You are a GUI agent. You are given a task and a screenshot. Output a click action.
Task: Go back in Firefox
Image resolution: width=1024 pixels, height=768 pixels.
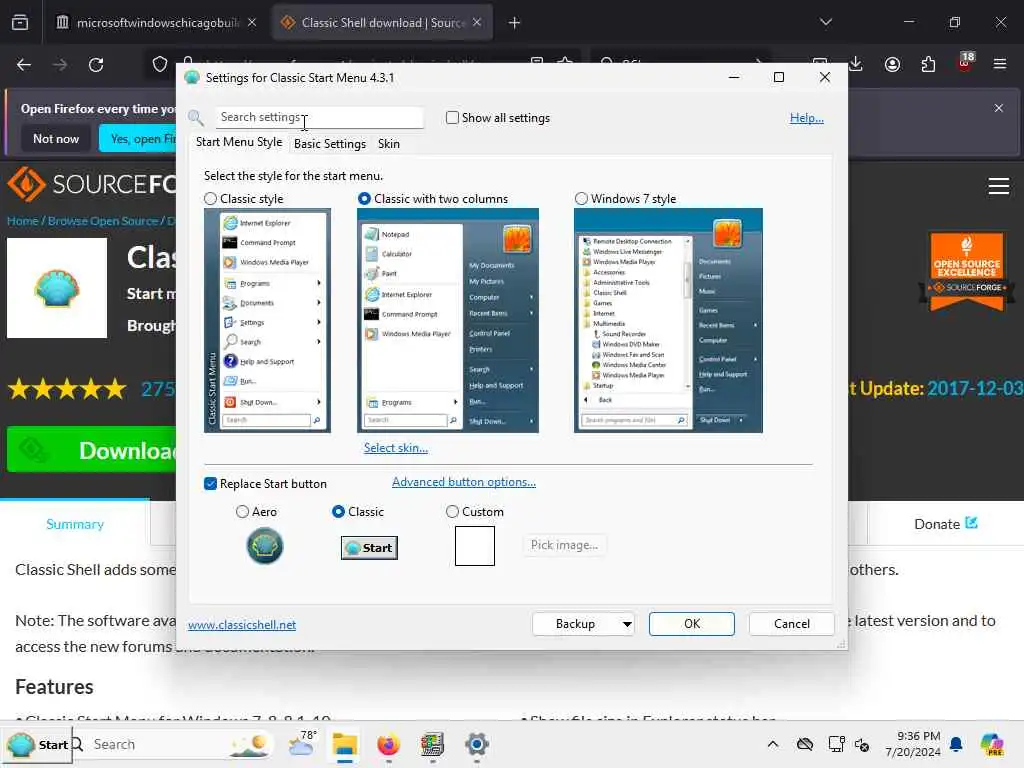click(24, 65)
